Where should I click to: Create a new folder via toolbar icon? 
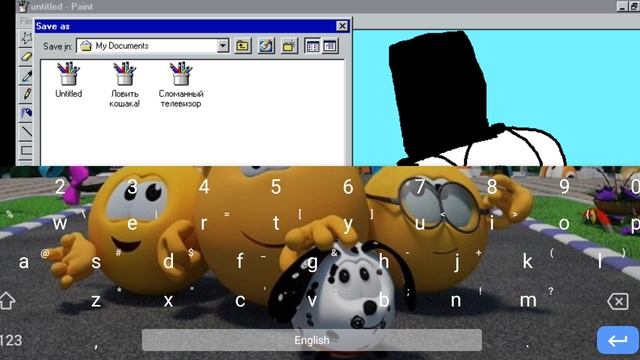click(289, 46)
